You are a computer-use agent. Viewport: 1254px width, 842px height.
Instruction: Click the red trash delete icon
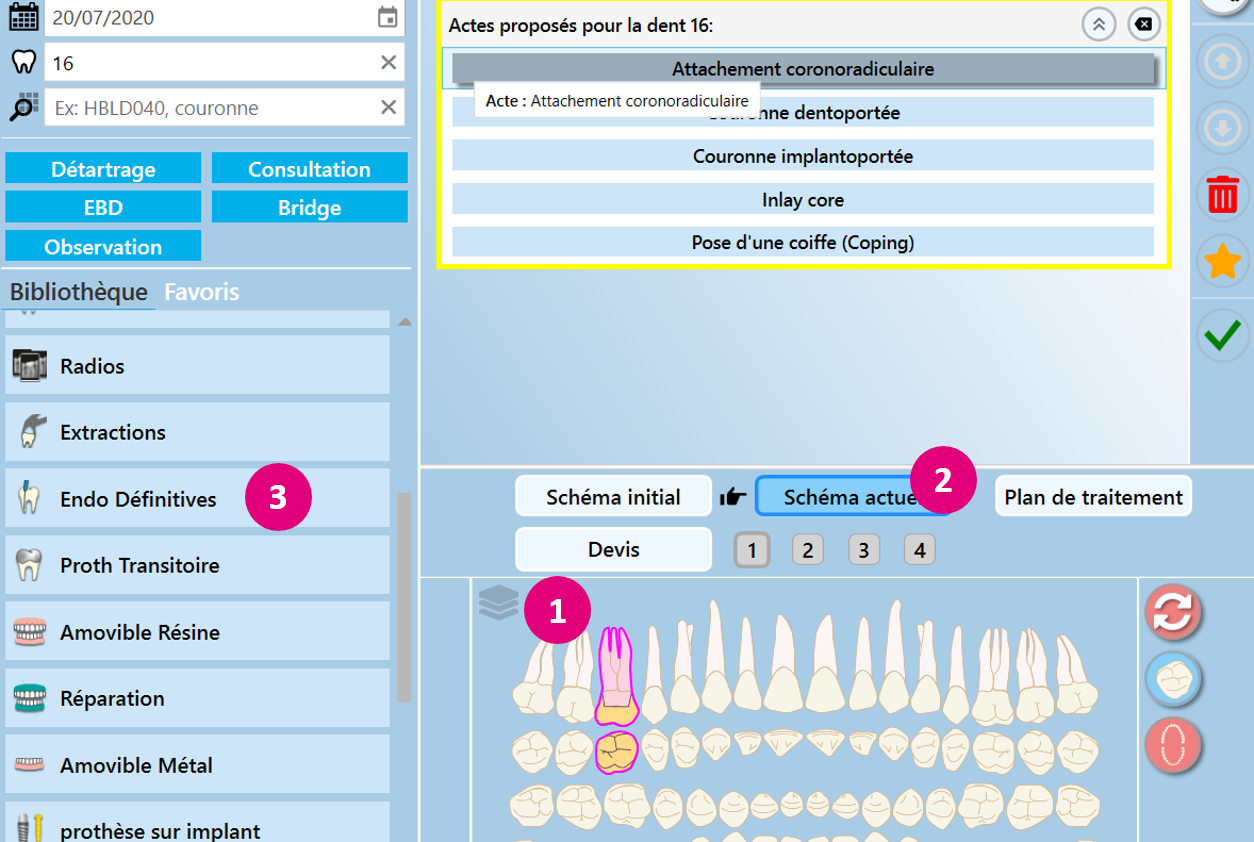1222,194
